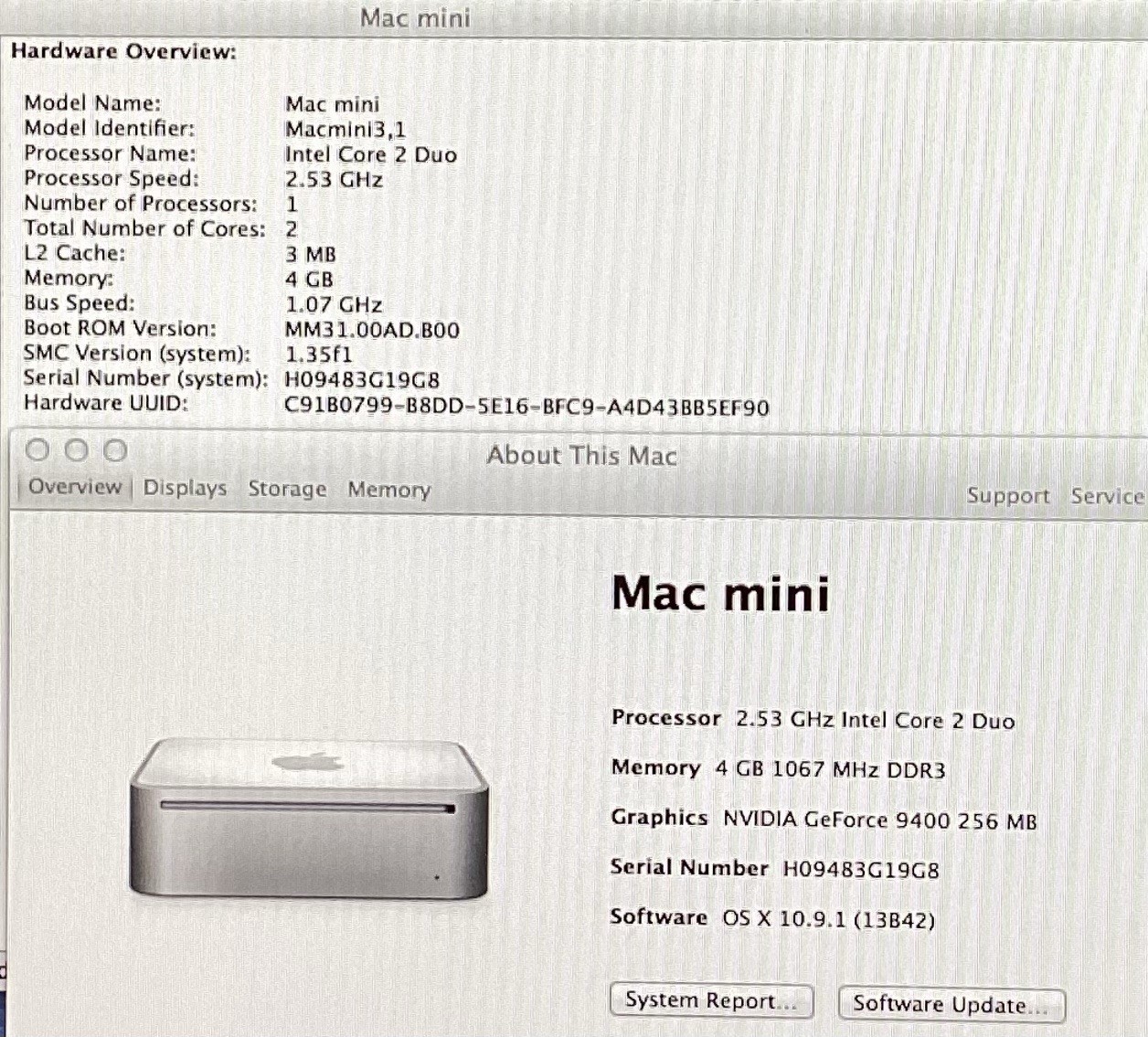Open the Service link
1148x1037 pixels.
pos(1107,496)
